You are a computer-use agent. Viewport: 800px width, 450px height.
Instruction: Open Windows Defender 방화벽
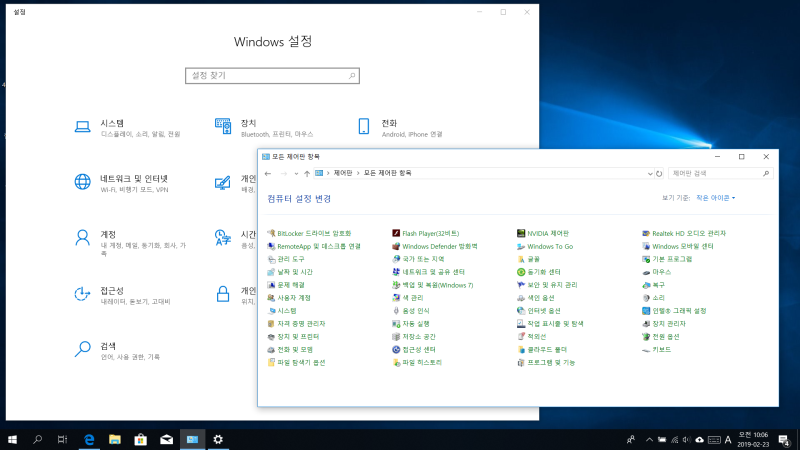(x=435, y=246)
